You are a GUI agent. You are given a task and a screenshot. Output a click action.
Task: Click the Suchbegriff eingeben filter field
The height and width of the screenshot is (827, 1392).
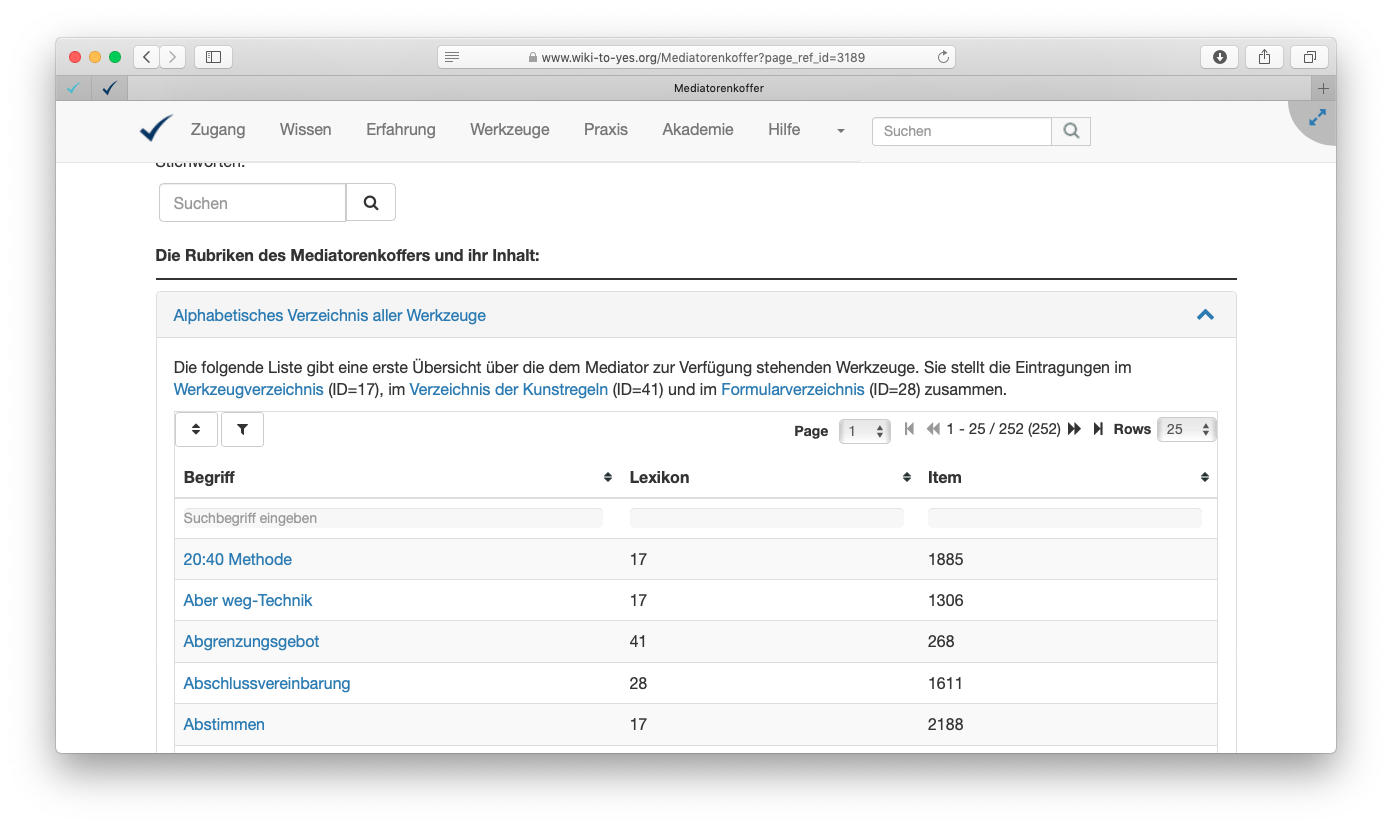(x=393, y=518)
